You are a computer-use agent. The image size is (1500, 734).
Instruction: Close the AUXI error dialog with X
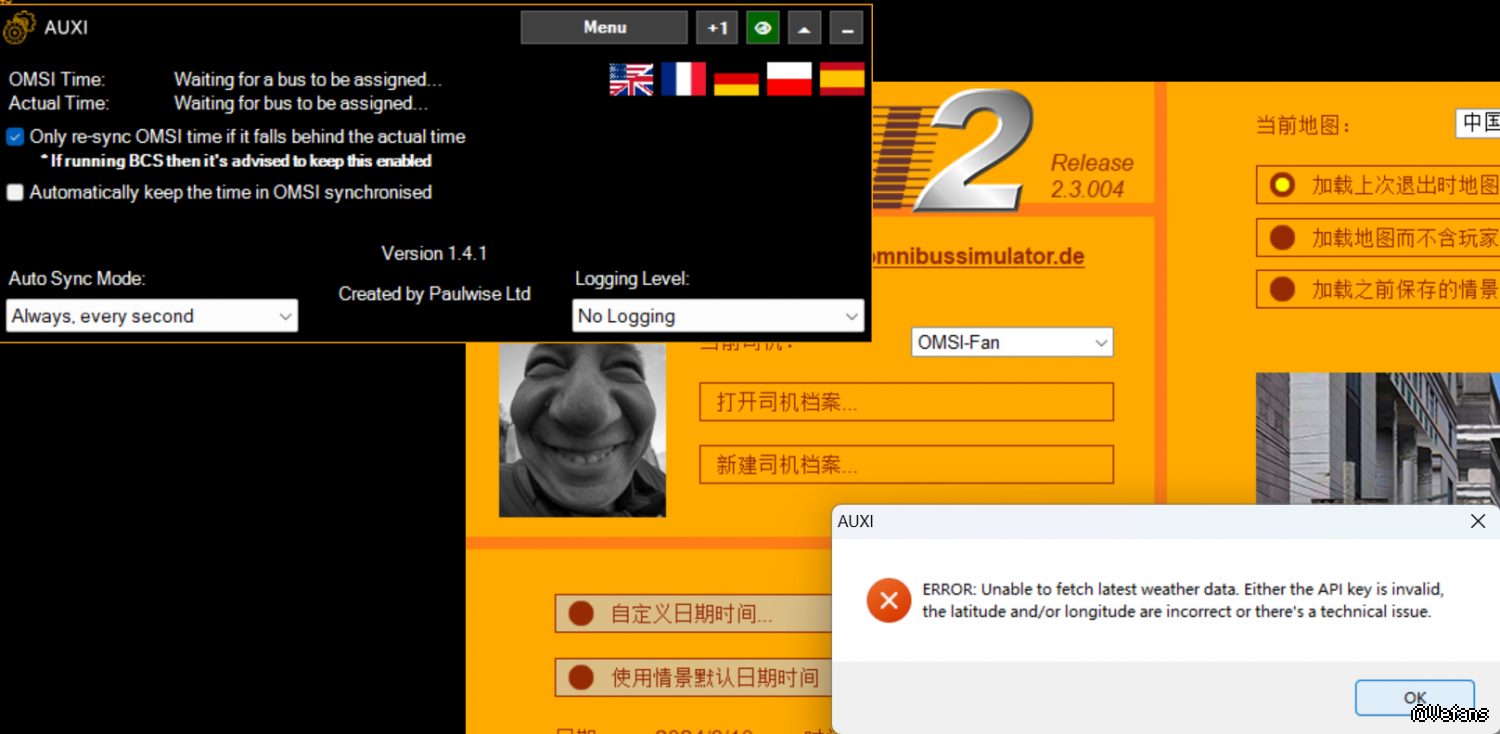tap(1477, 521)
